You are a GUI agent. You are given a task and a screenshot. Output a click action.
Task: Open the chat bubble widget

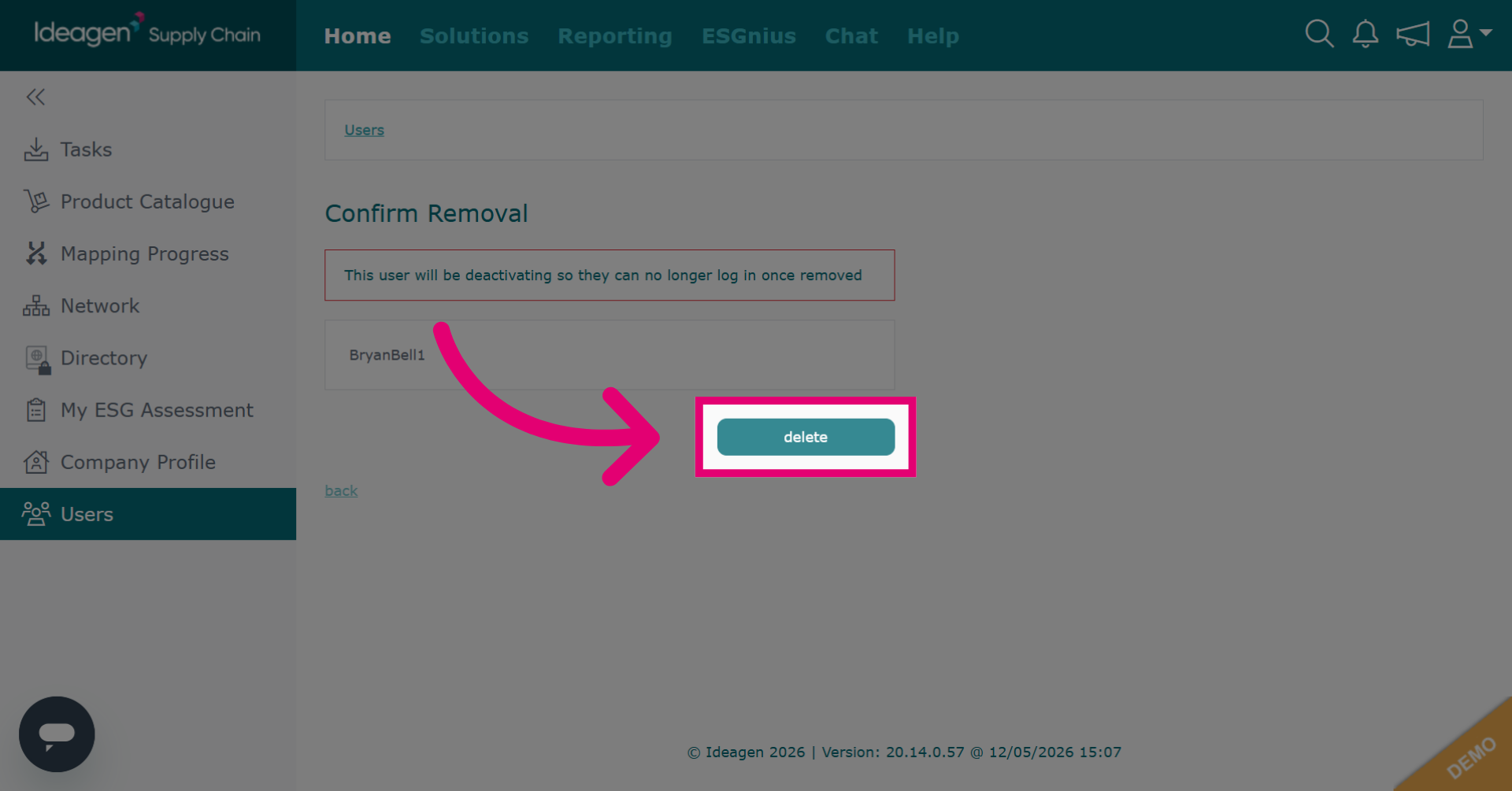pyautogui.click(x=57, y=734)
